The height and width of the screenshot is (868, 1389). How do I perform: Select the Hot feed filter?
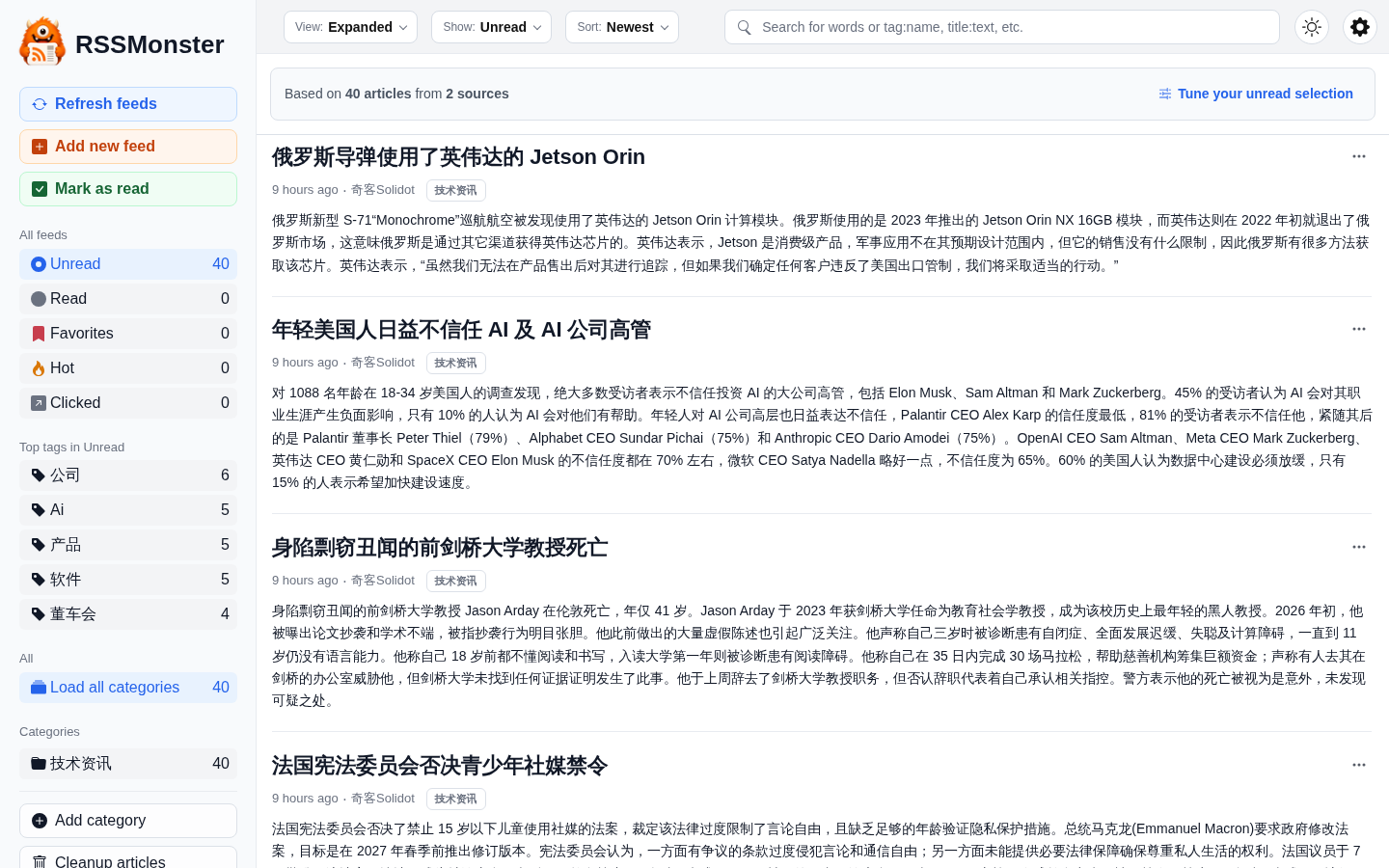[x=128, y=368]
